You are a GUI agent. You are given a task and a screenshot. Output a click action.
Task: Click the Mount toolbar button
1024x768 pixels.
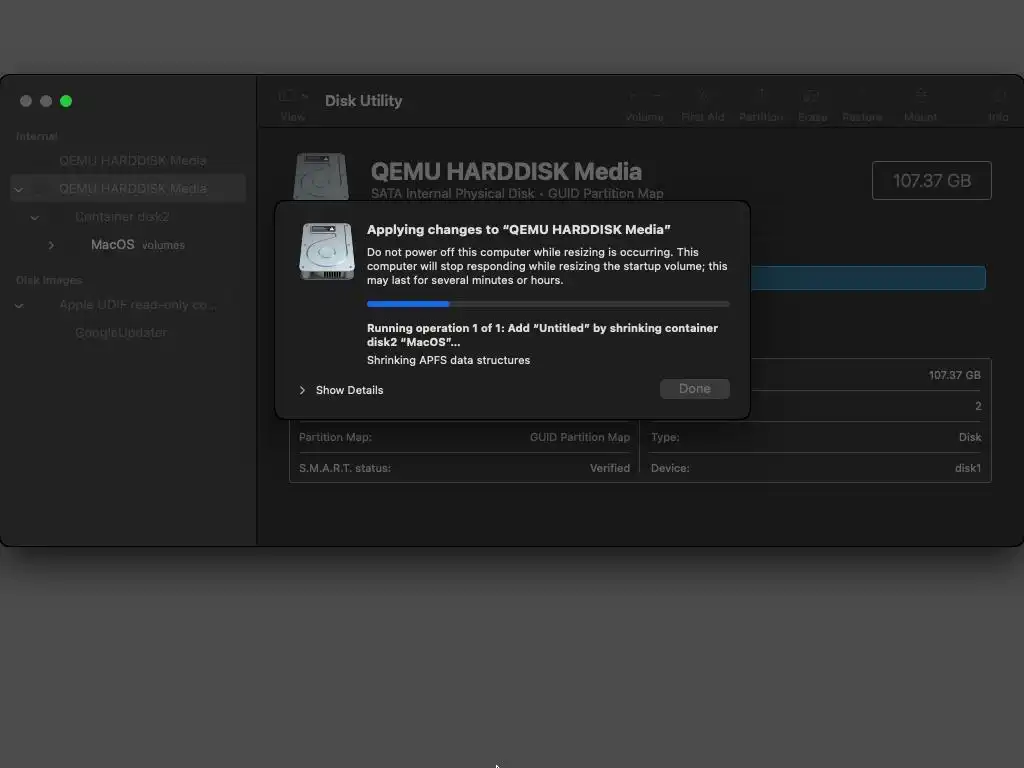[920, 104]
